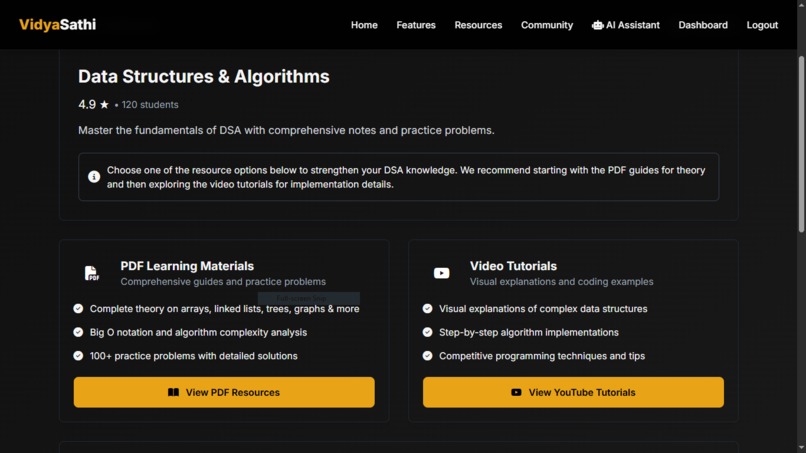Click the PDF file icon
This screenshot has height=453, width=806.
pos(91,273)
